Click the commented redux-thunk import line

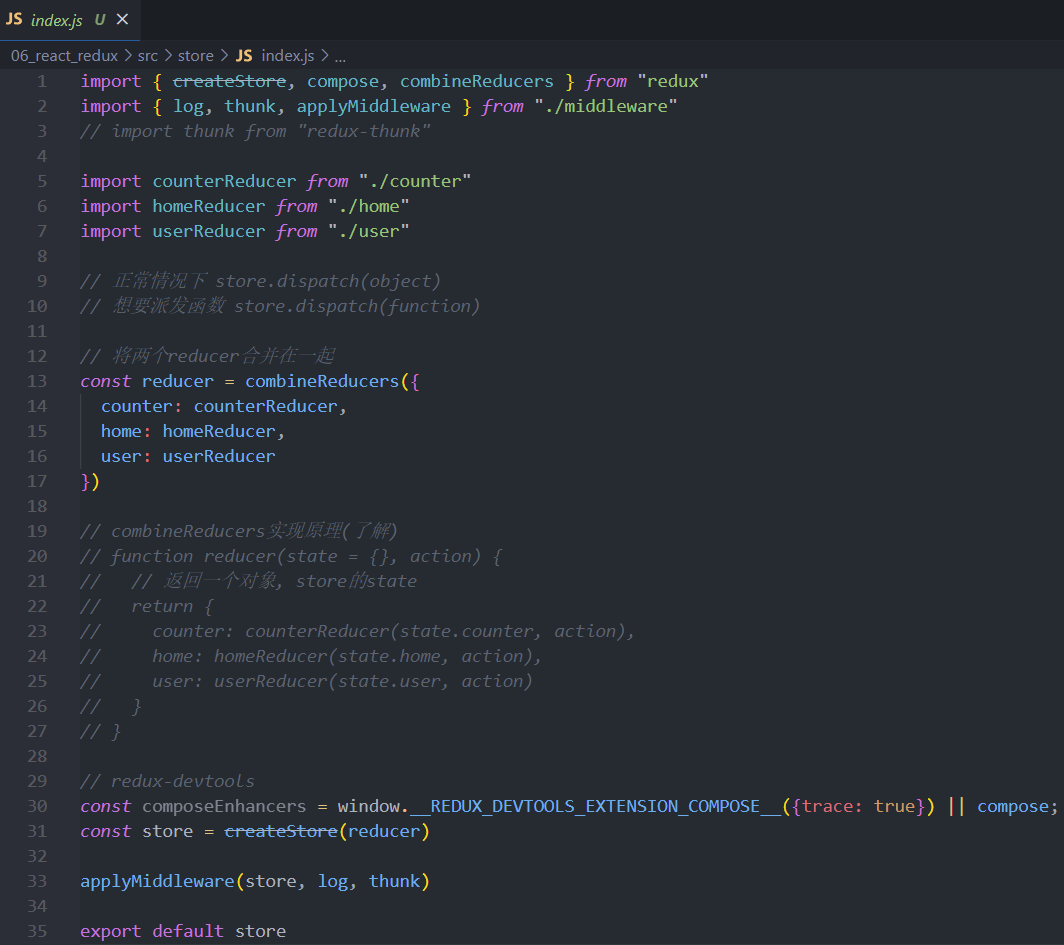(255, 131)
